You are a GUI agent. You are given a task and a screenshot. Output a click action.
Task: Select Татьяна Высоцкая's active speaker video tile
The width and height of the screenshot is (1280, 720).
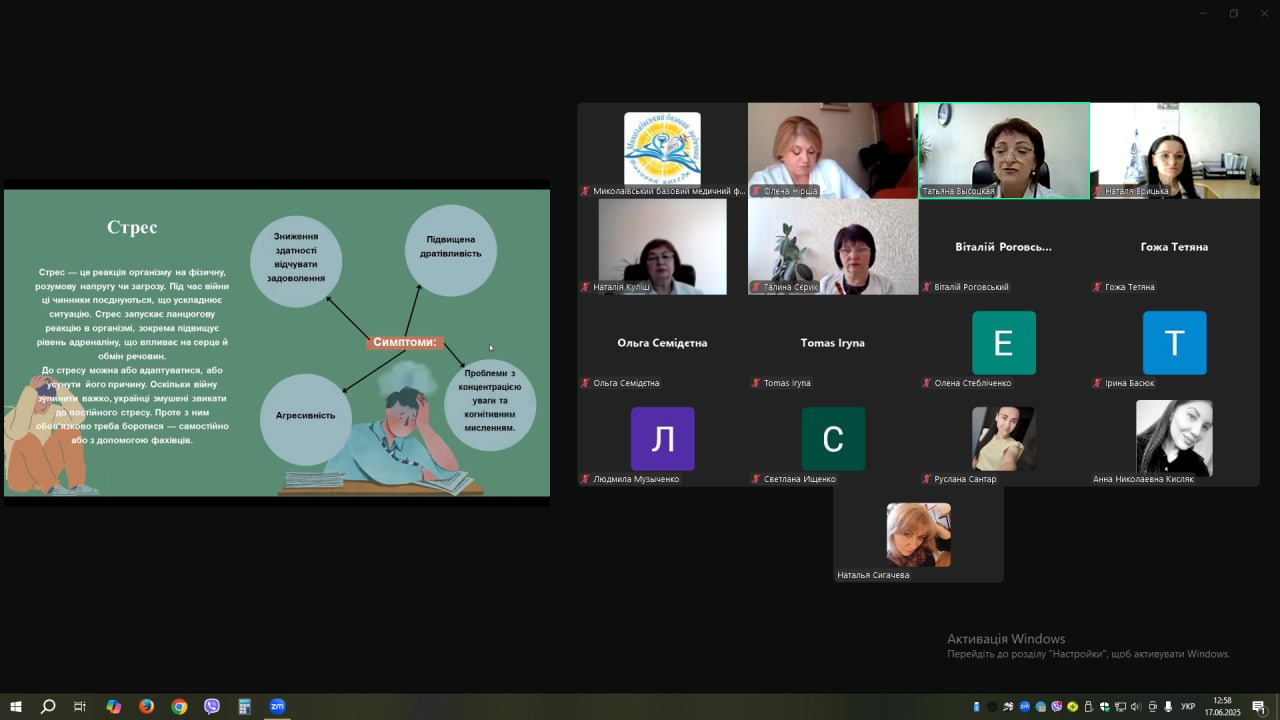[1003, 150]
